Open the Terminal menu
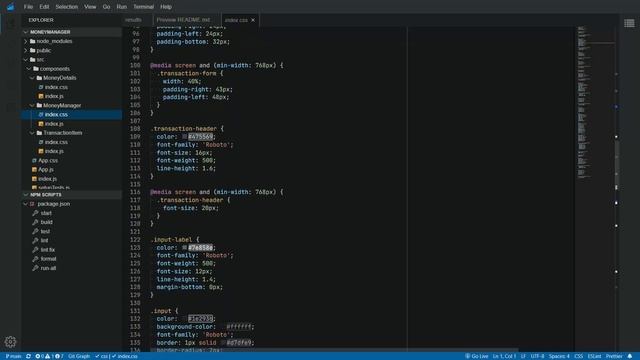Image resolution: width=640 pixels, height=360 pixels. point(143,7)
